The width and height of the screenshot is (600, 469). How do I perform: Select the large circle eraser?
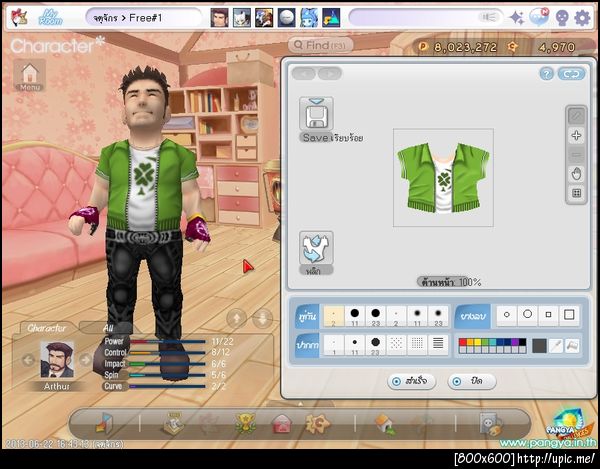(x=528, y=315)
